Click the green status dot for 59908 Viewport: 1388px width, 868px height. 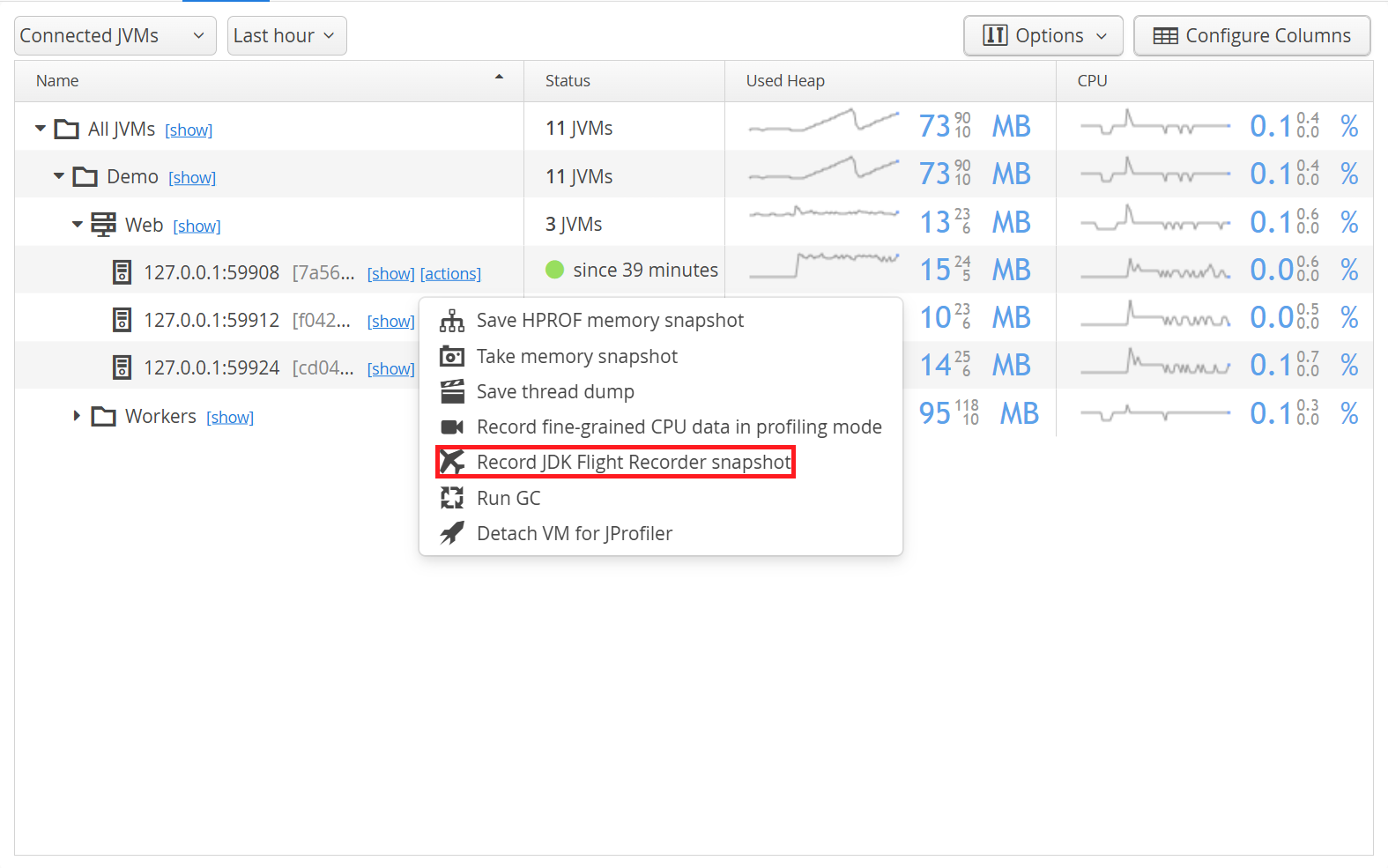tap(555, 270)
